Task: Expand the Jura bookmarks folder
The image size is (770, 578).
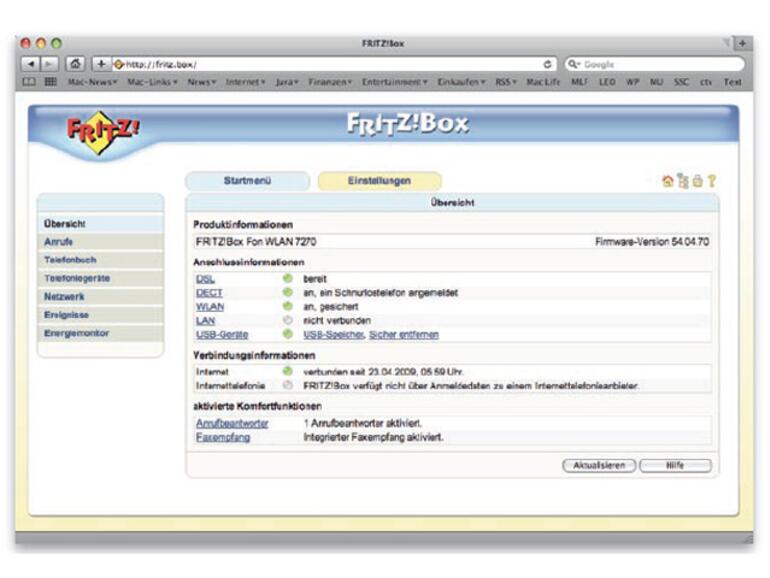Action: [x=287, y=82]
